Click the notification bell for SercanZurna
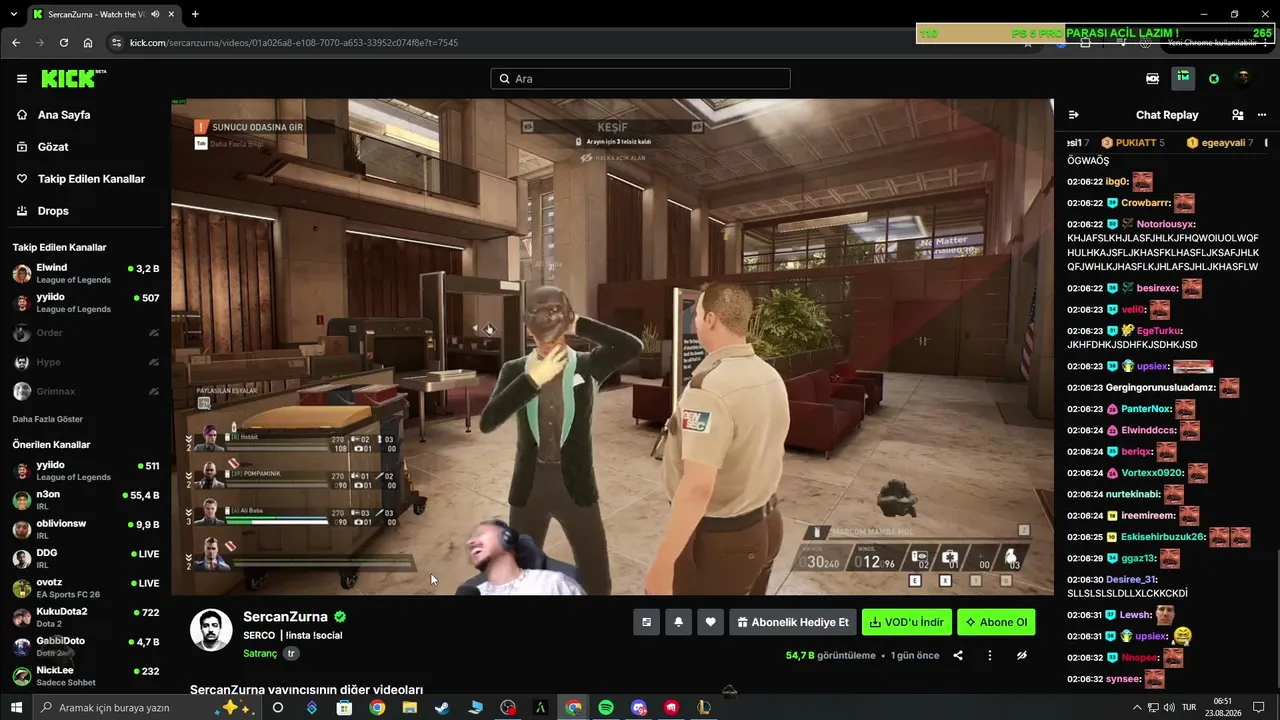 tap(678, 622)
